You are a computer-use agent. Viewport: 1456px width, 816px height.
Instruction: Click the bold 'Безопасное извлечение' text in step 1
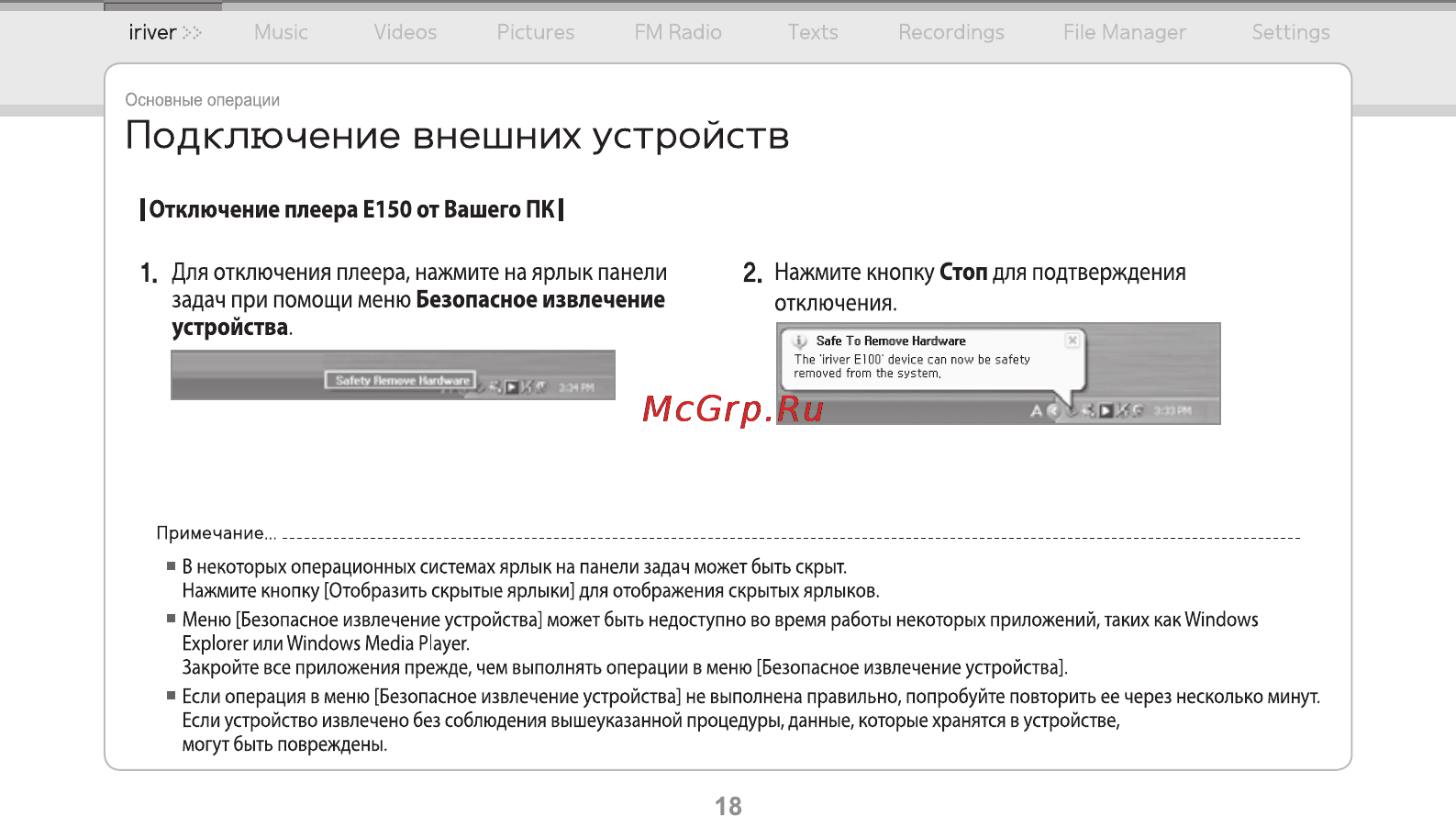(540, 300)
